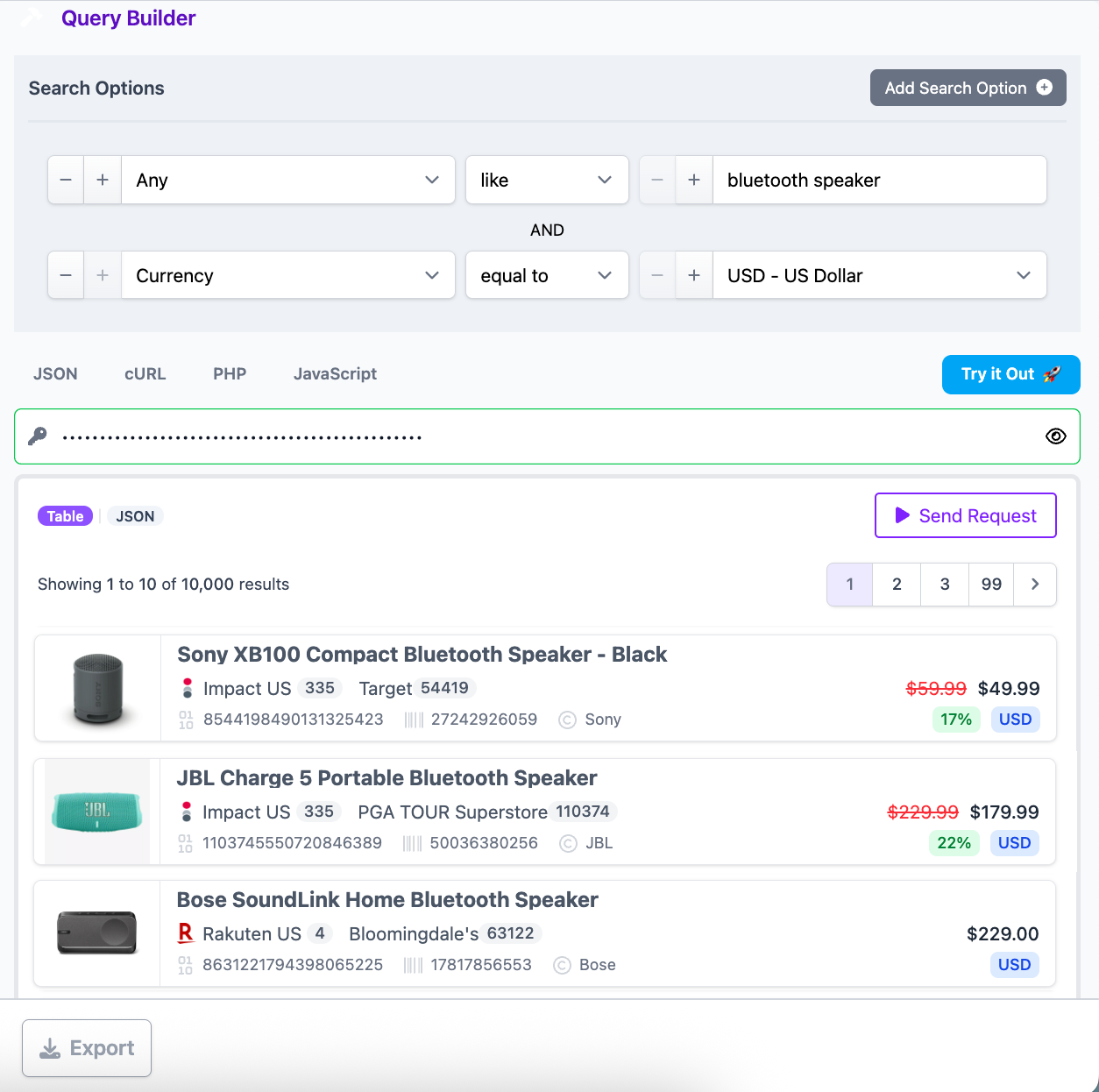
Task: Go to results page 99
Action: (x=991, y=585)
